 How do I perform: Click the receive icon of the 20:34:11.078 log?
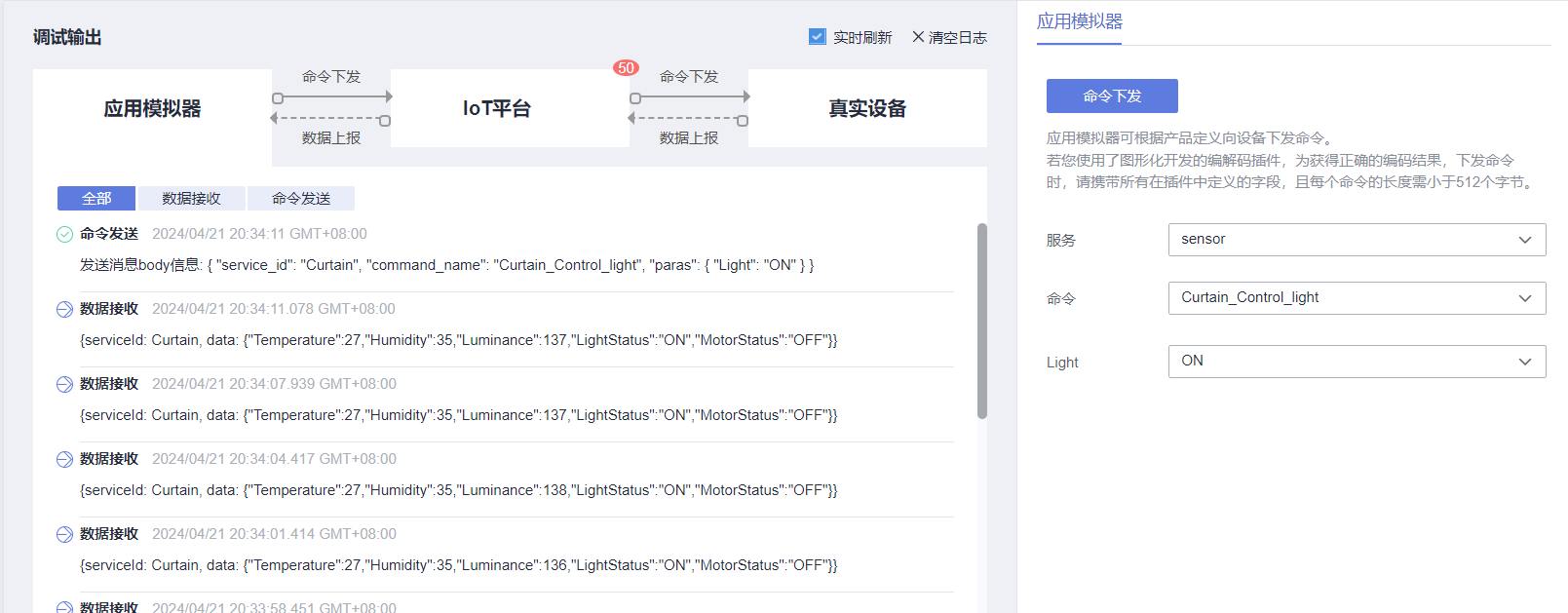(x=64, y=309)
